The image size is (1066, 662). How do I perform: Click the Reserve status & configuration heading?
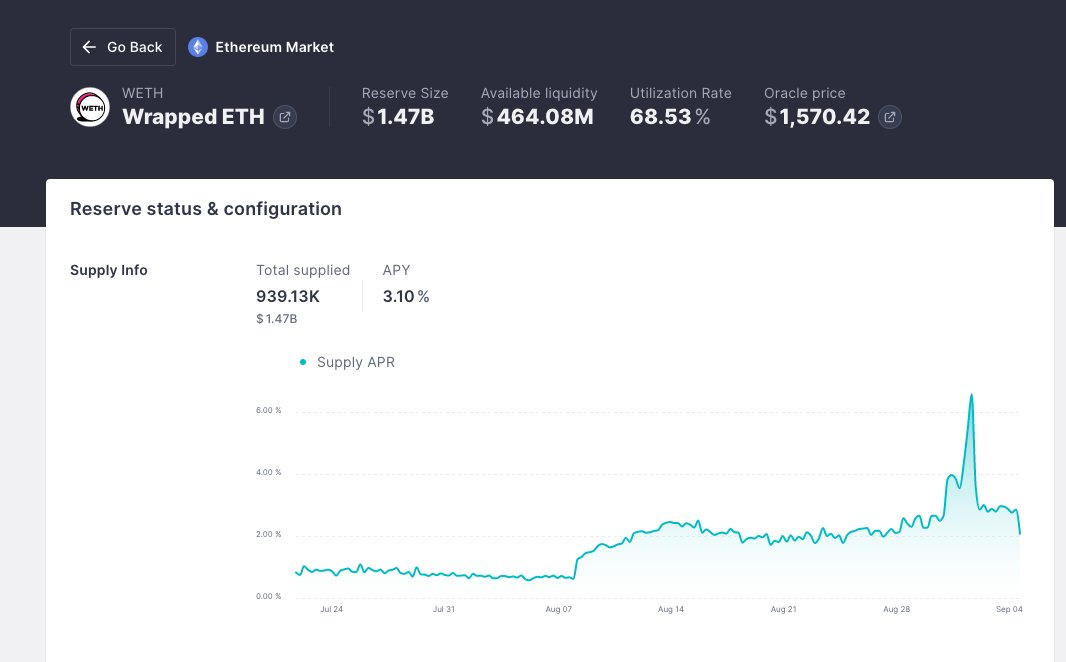pyautogui.click(x=206, y=209)
